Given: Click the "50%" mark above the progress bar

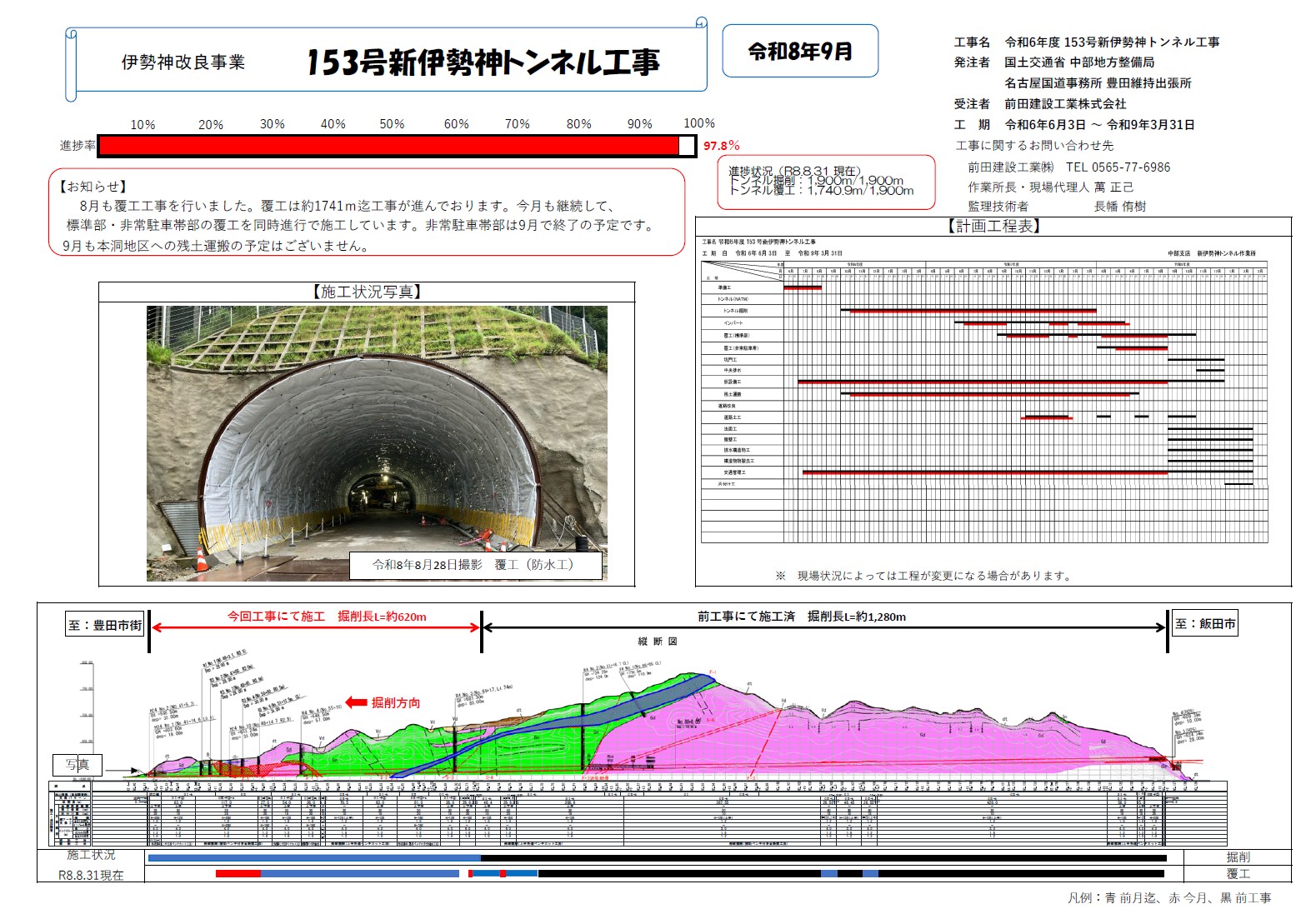Looking at the screenshot, I should coord(392,124).
